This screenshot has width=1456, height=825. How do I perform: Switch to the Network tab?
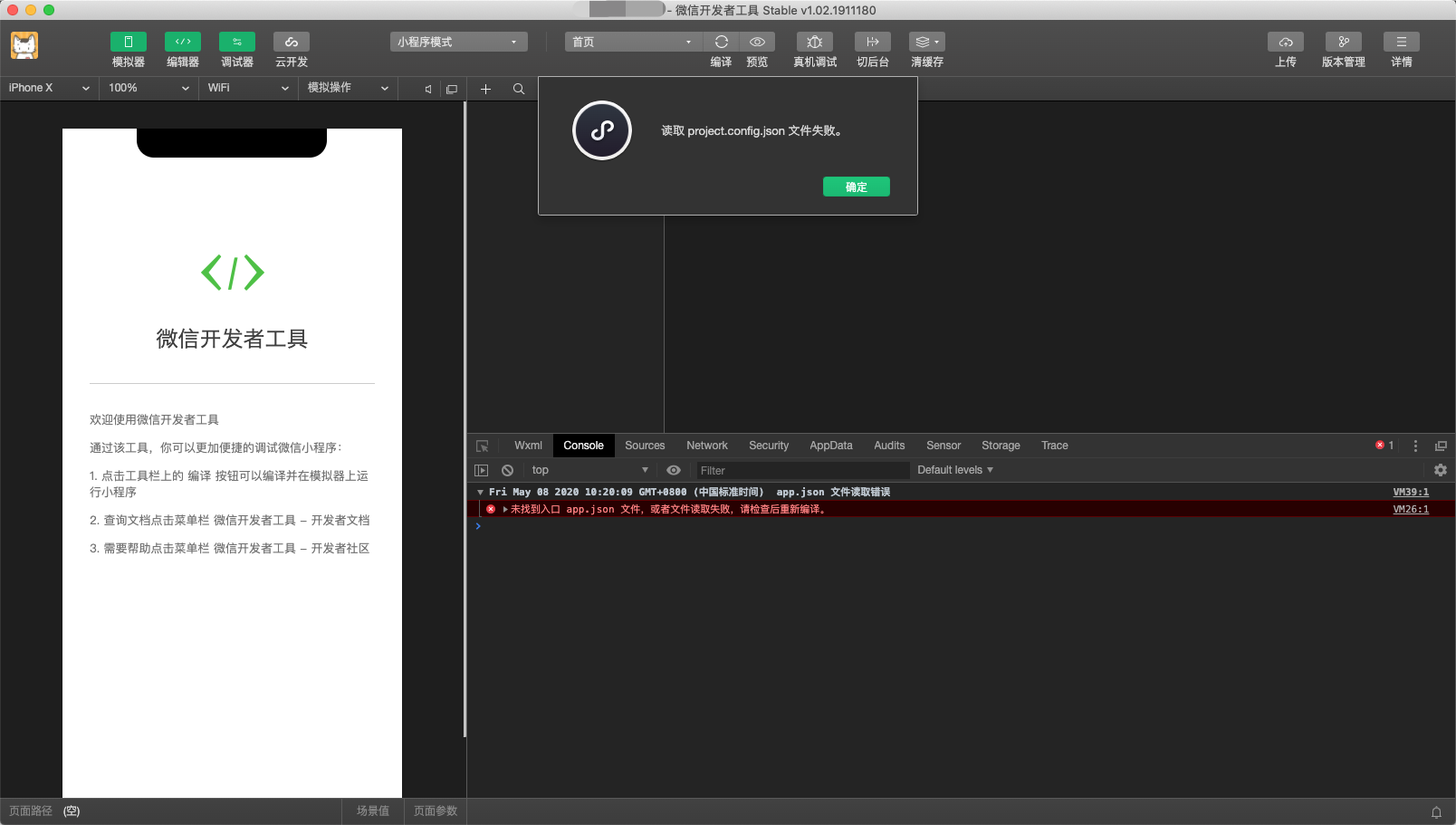point(707,446)
